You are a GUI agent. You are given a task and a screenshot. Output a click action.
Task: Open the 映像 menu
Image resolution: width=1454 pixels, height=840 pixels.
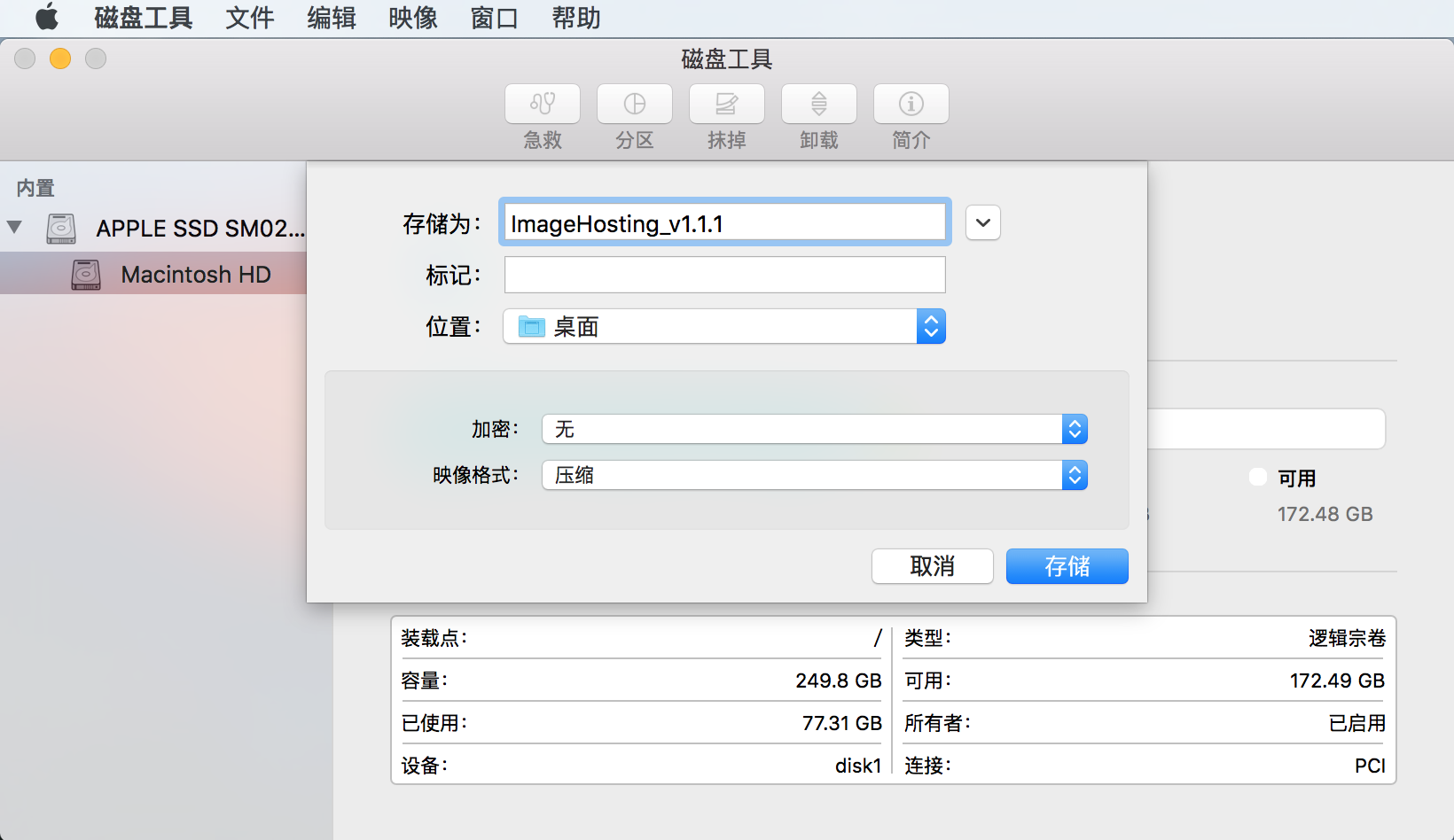(413, 18)
